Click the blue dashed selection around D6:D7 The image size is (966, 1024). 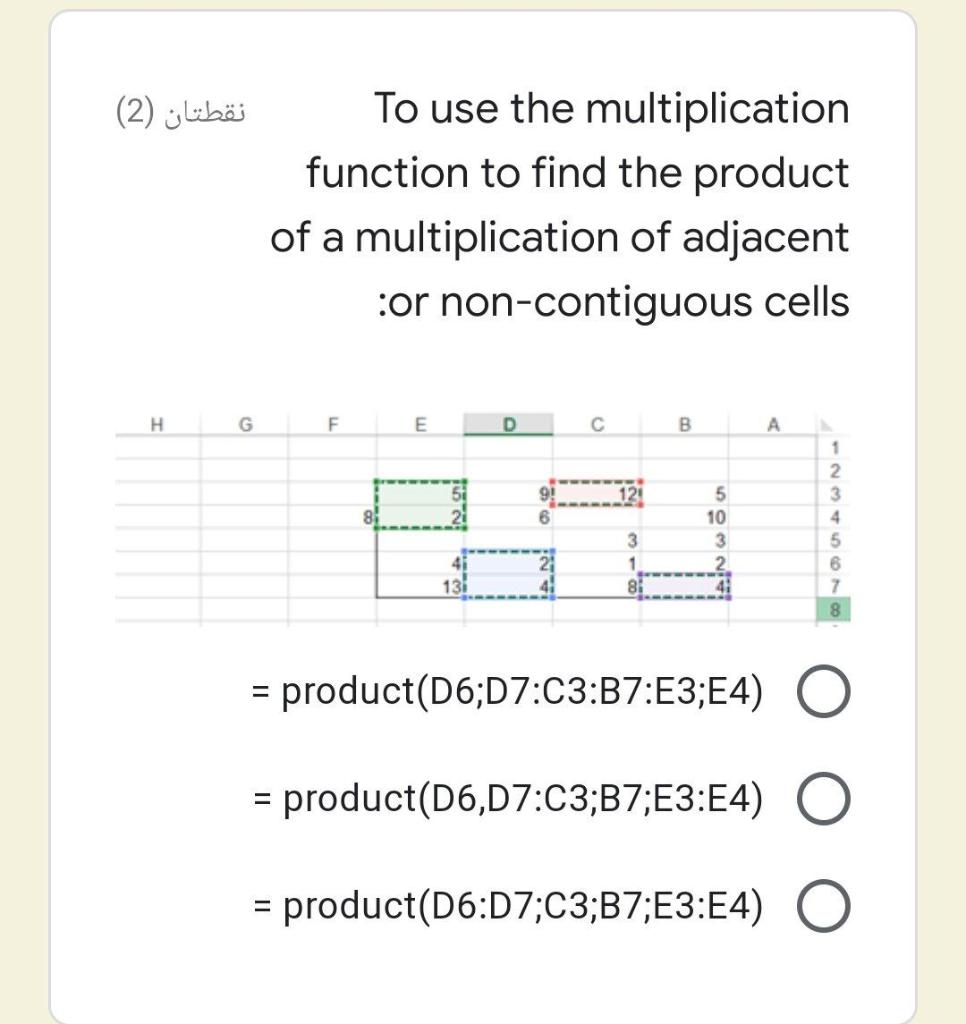[510, 572]
